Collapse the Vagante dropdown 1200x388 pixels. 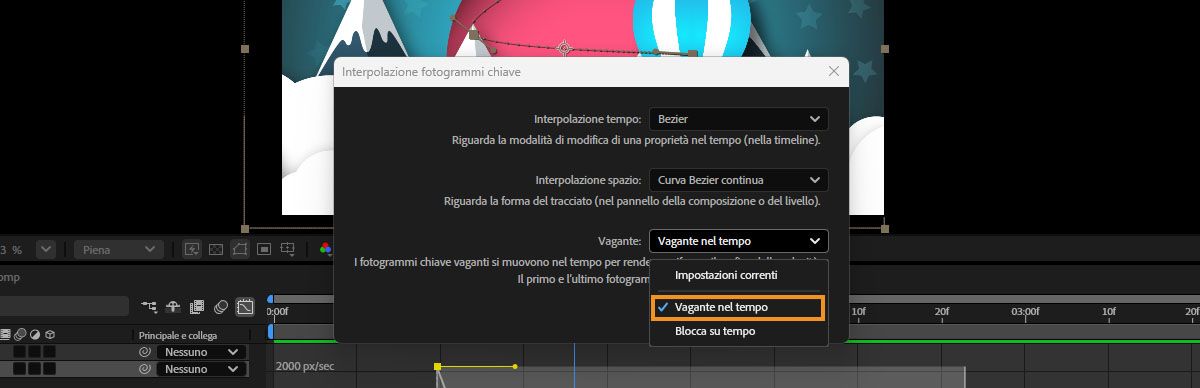coord(739,241)
